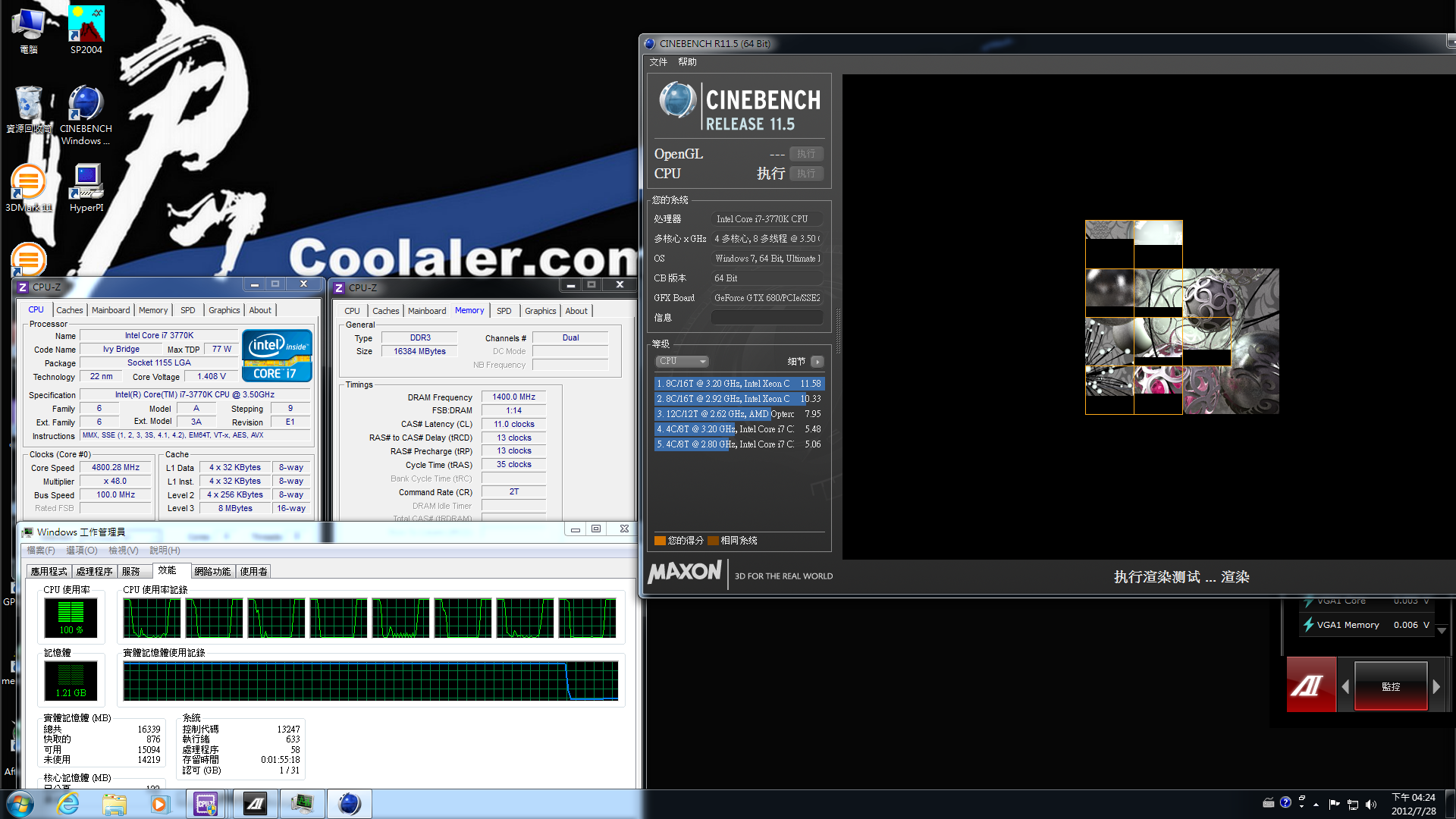Switch to Mainboard tab in left CPU-Z window
The height and width of the screenshot is (819, 1456).
tap(111, 310)
